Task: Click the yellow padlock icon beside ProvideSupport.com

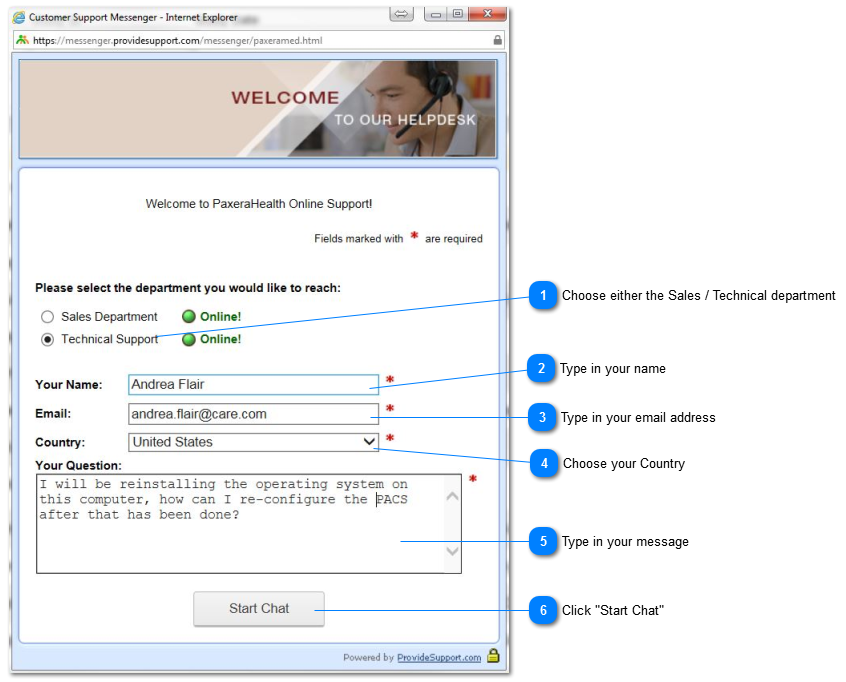Action: (492, 657)
